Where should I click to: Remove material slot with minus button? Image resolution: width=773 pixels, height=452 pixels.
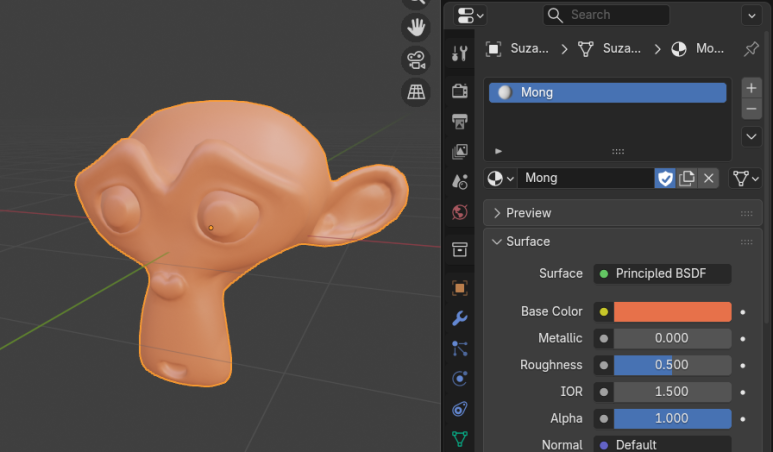751,109
